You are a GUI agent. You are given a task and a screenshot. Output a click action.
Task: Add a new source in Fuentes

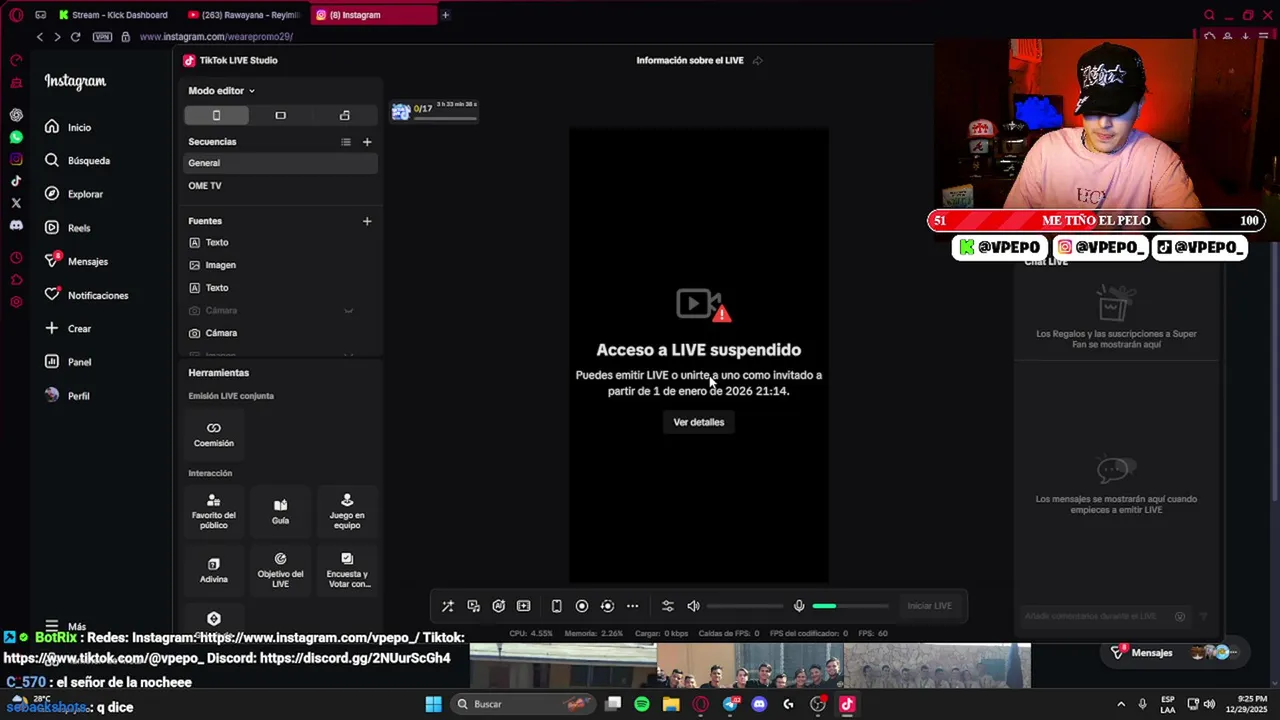(x=367, y=221)
